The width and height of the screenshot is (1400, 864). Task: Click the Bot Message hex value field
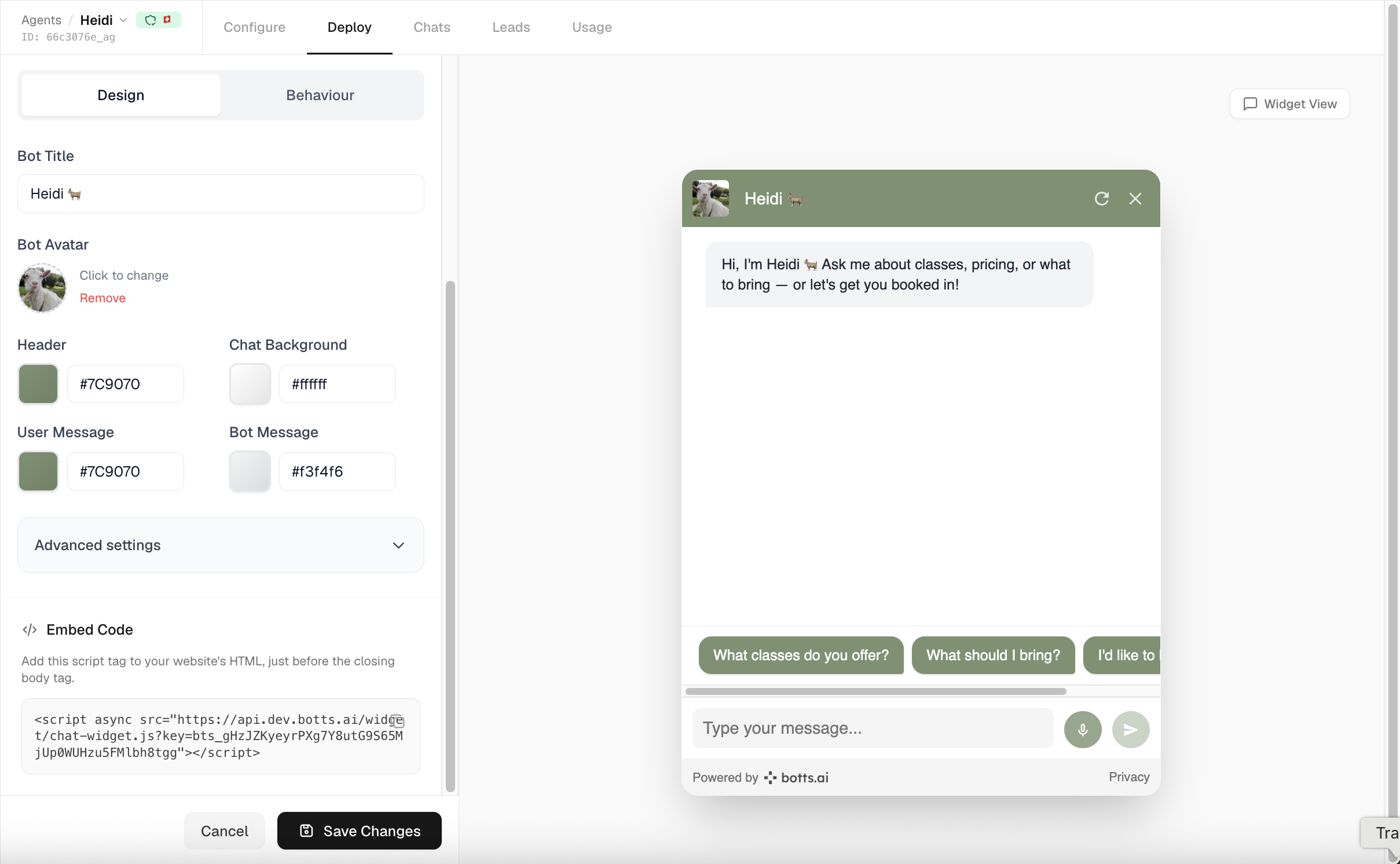coord(338,471)
